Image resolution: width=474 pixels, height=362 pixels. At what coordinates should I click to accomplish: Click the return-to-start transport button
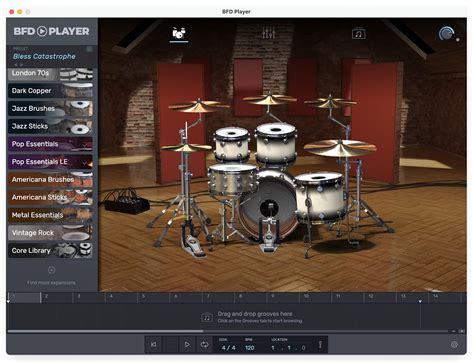pos(153,344)
